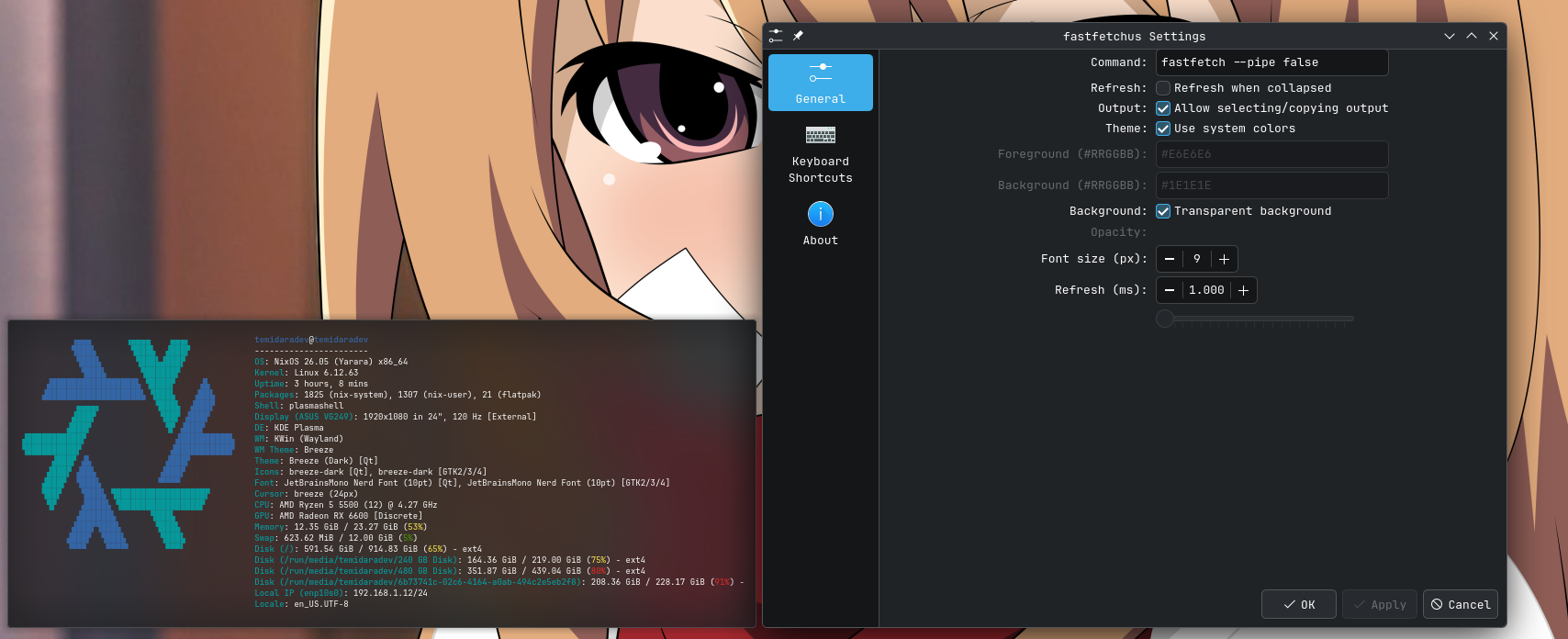Click the Font size value field

1196,259
